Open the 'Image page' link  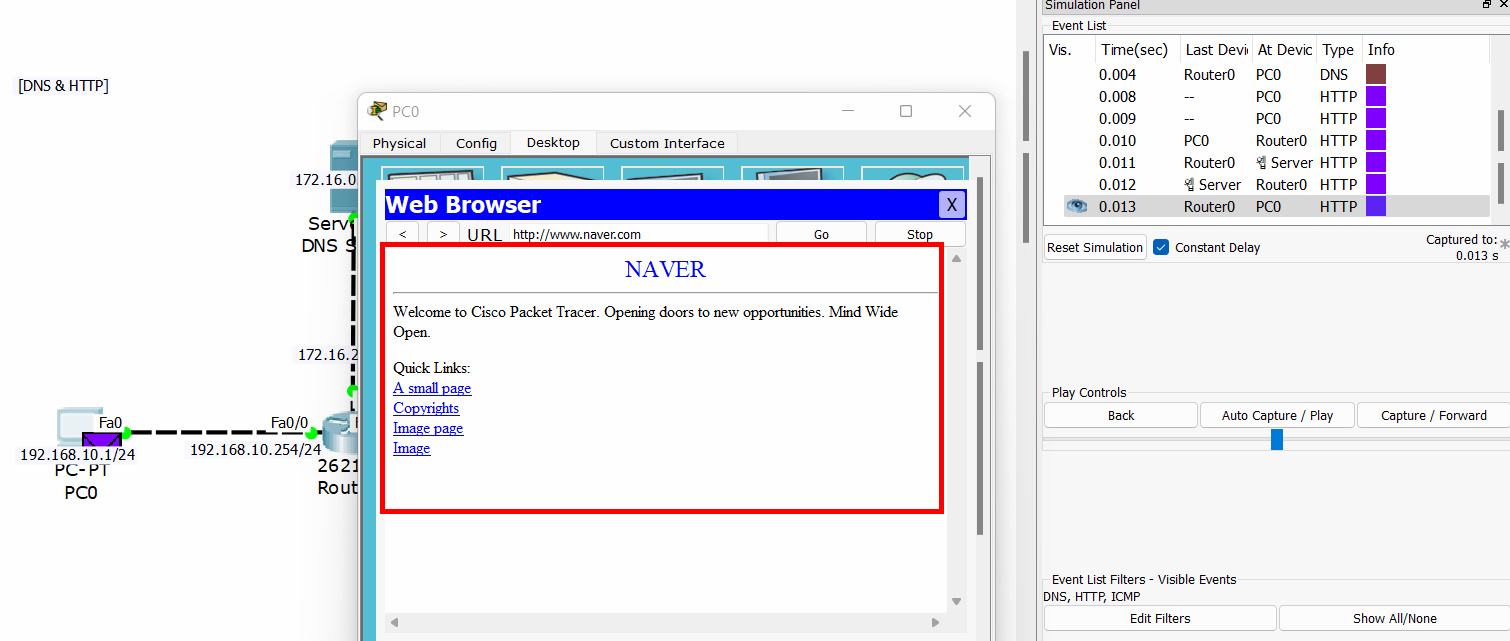point(428,428)
